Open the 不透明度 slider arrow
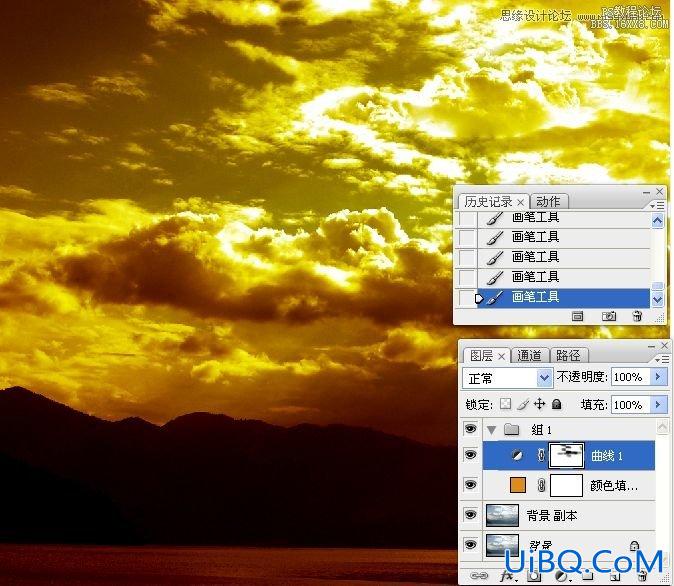 (x=658, y=377)
